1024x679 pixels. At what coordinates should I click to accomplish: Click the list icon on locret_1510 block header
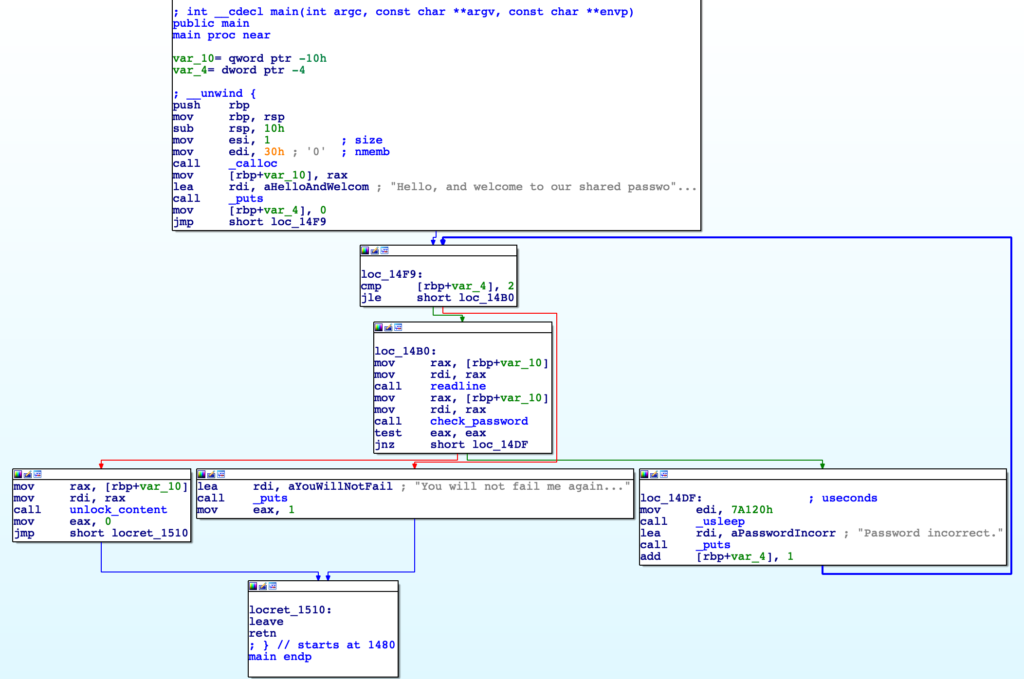(x=273, y=586)
